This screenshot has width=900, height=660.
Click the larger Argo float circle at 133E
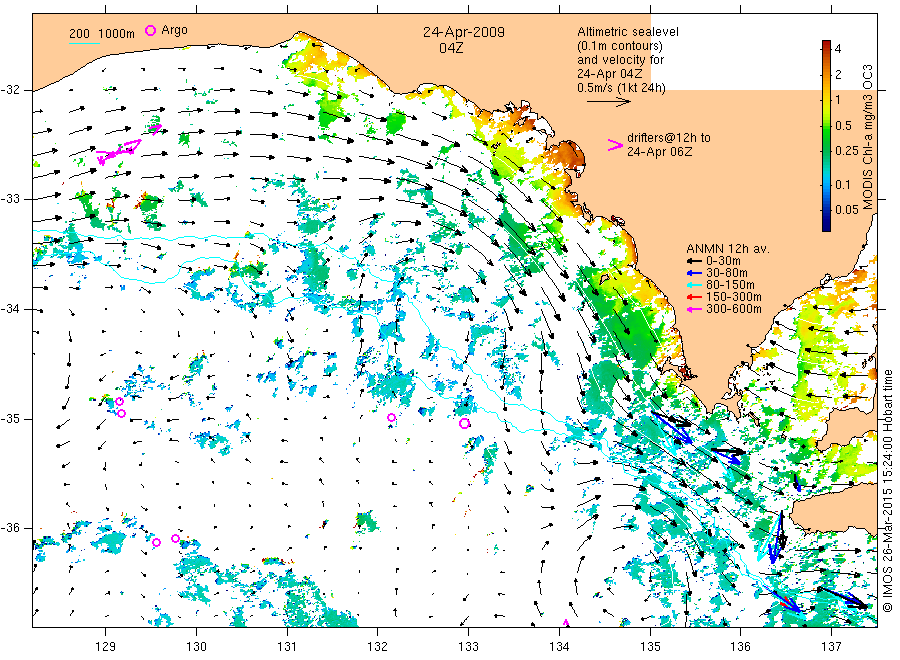(464, 424)
